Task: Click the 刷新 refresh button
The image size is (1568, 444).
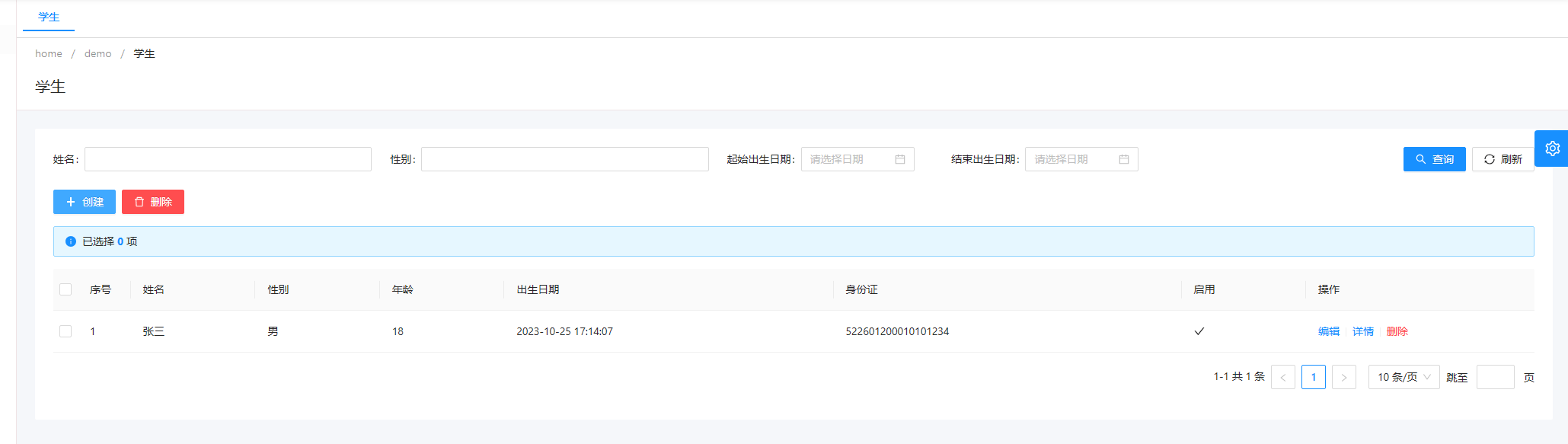Action: (x=1503, y=159)
